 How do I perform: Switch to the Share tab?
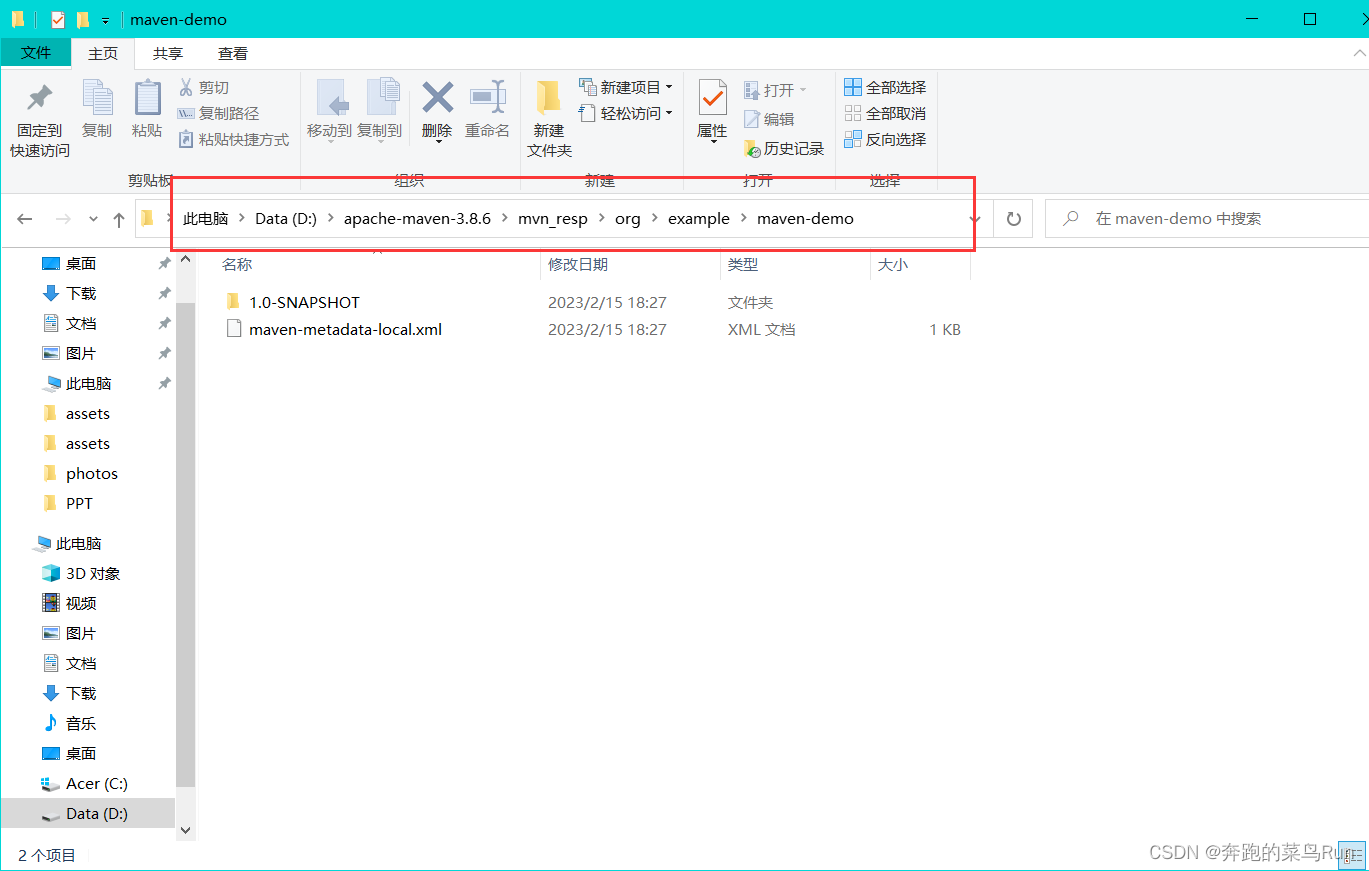pos(168,54)
